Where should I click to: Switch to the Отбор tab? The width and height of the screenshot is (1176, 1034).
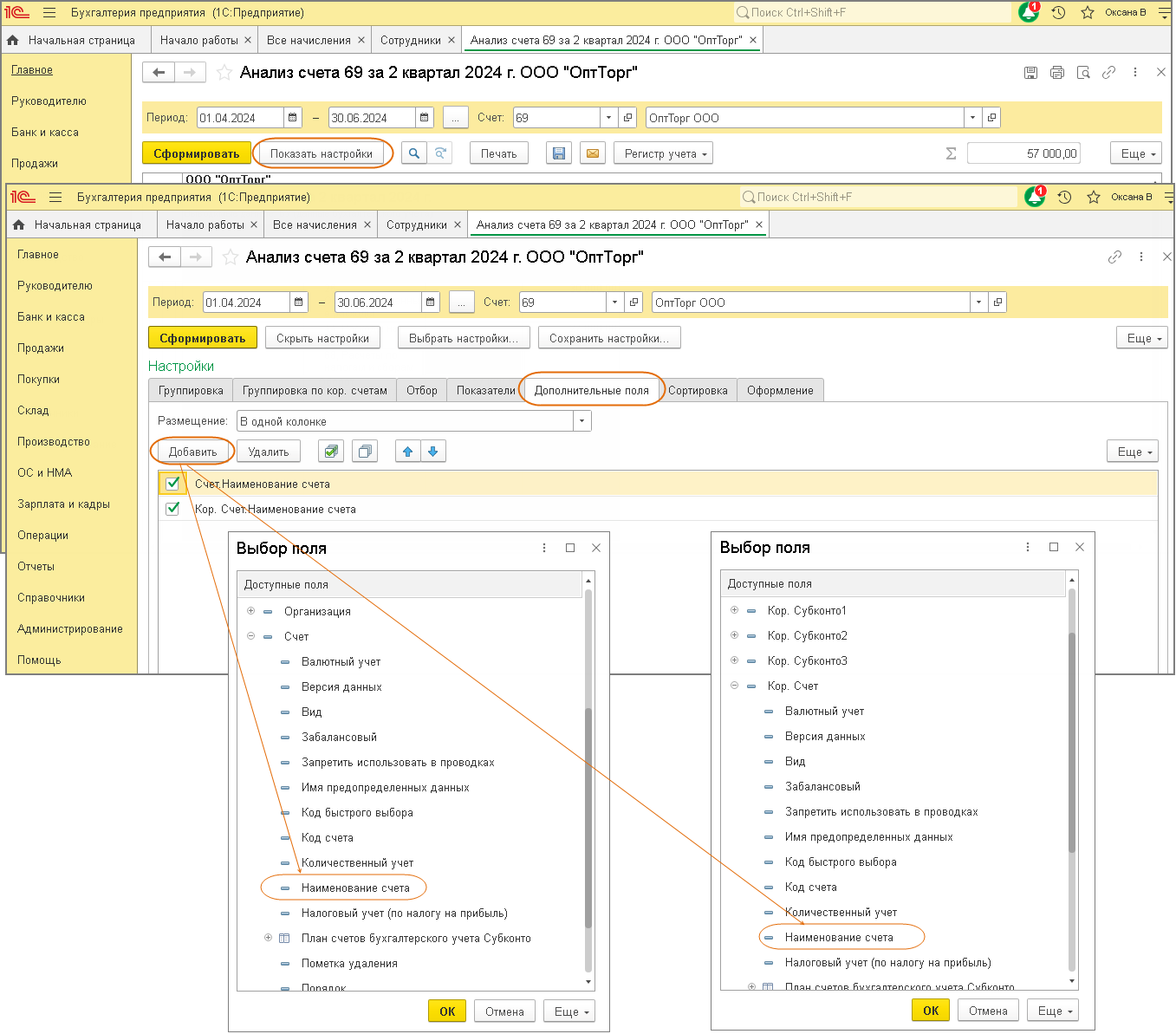click(422, 390)
